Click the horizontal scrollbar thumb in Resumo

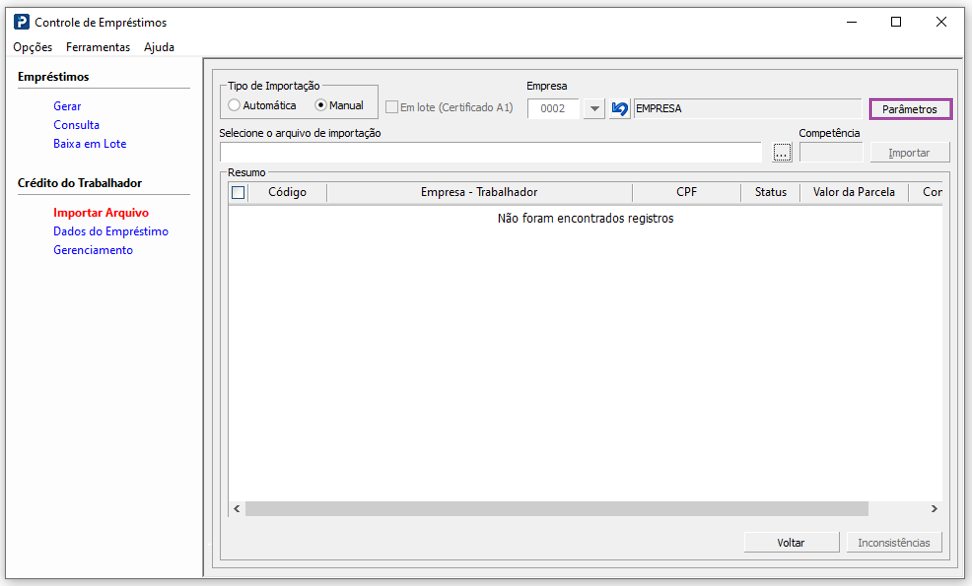click(x=557, y=509)
